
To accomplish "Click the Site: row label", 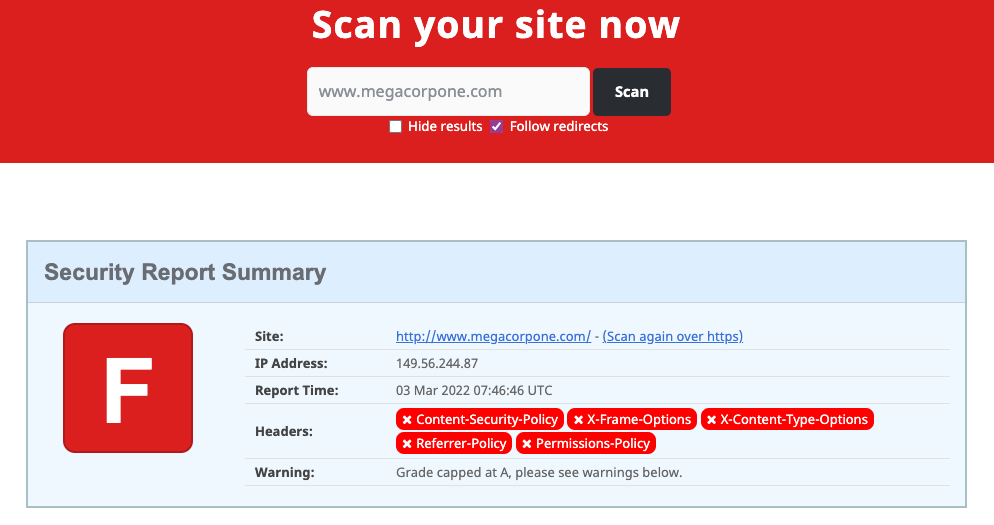I will coord(269,337).
